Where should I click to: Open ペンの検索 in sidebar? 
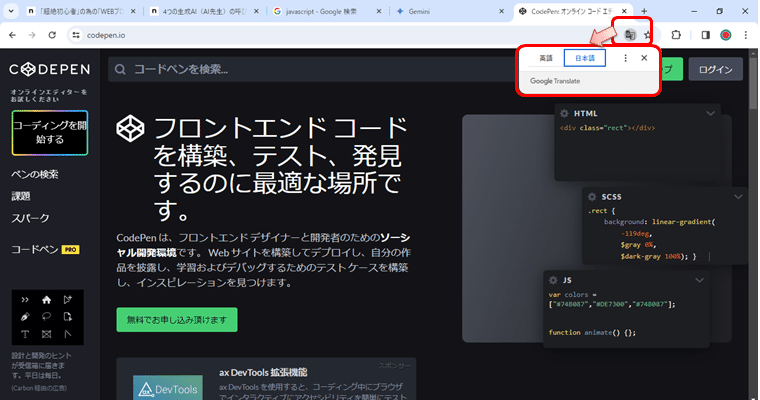[35, 175]
